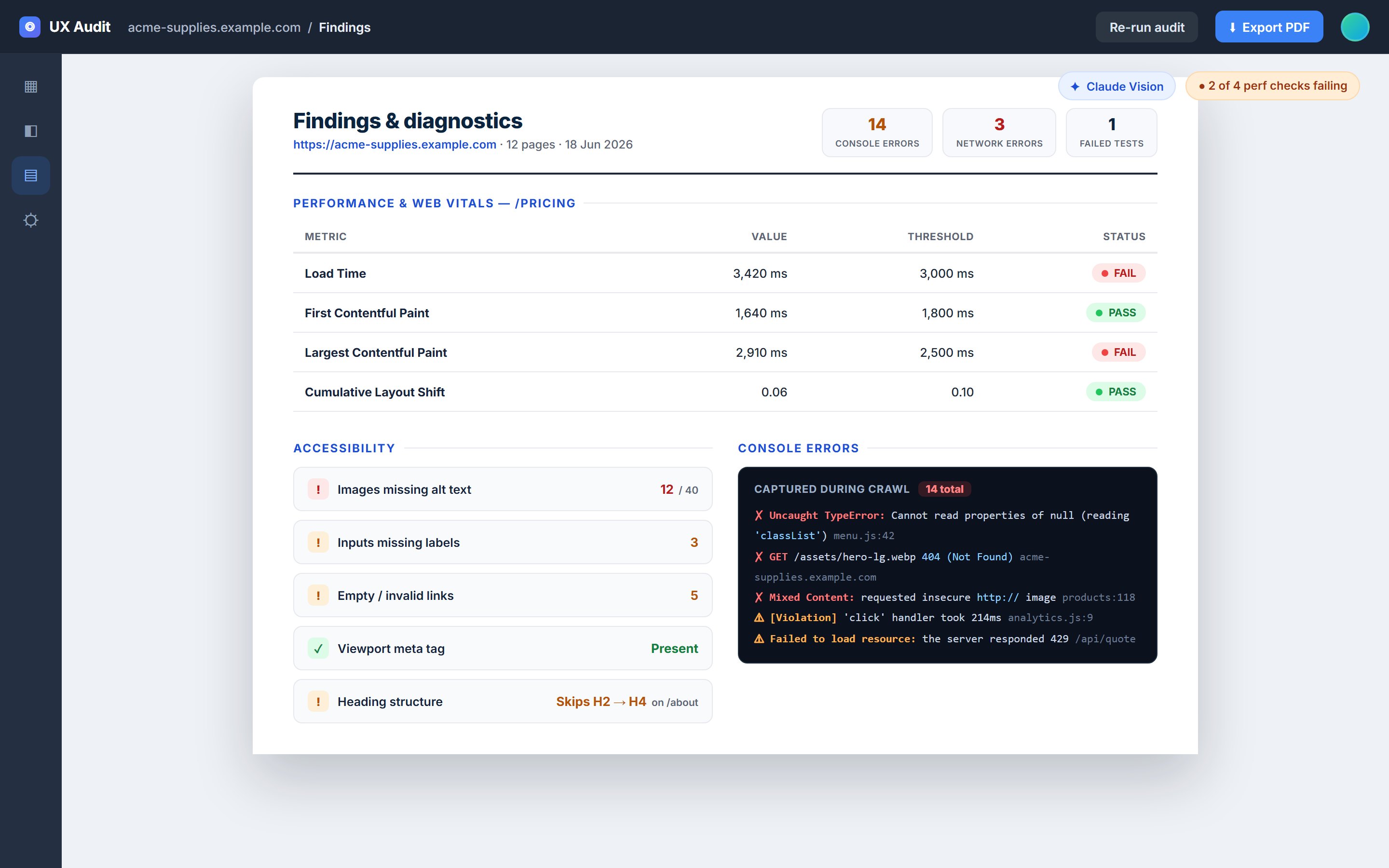The width and height of the screenshot is (1389, 868).
Task: Go to acme-supplies.example.com breadcrumb
Action: (x=214, y=27)
